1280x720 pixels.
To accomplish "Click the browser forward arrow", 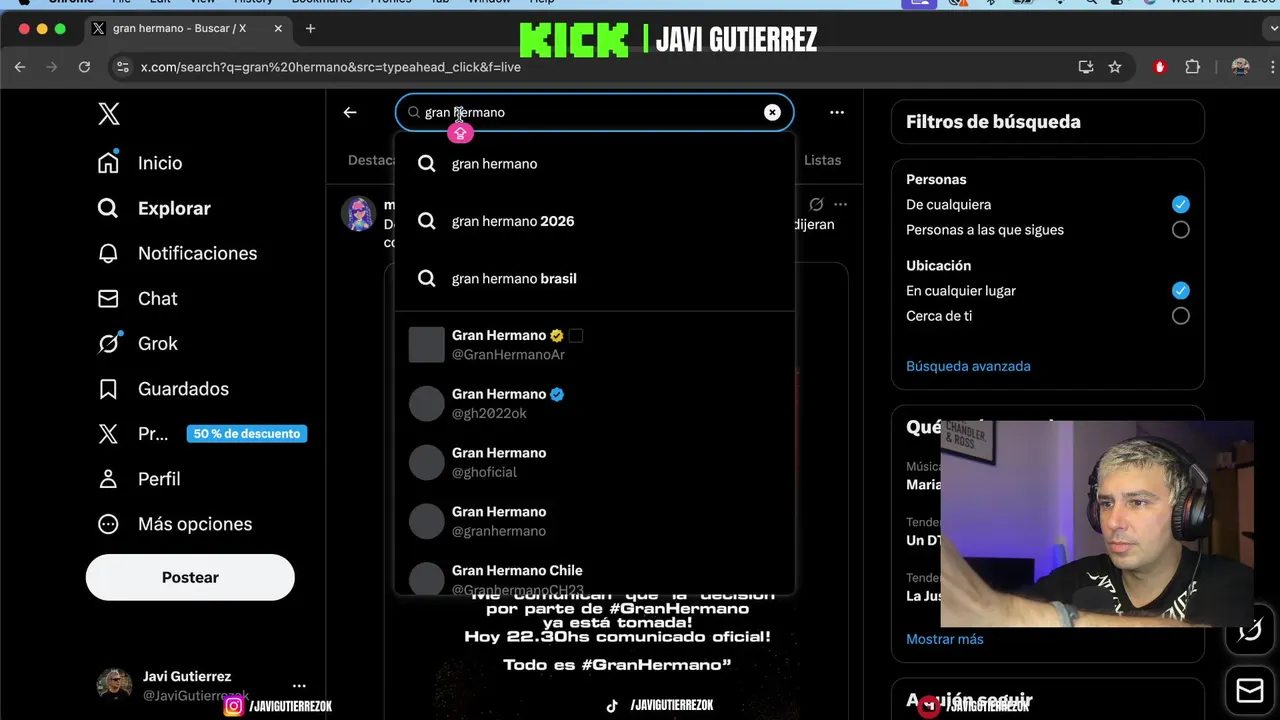I will 52,67.
